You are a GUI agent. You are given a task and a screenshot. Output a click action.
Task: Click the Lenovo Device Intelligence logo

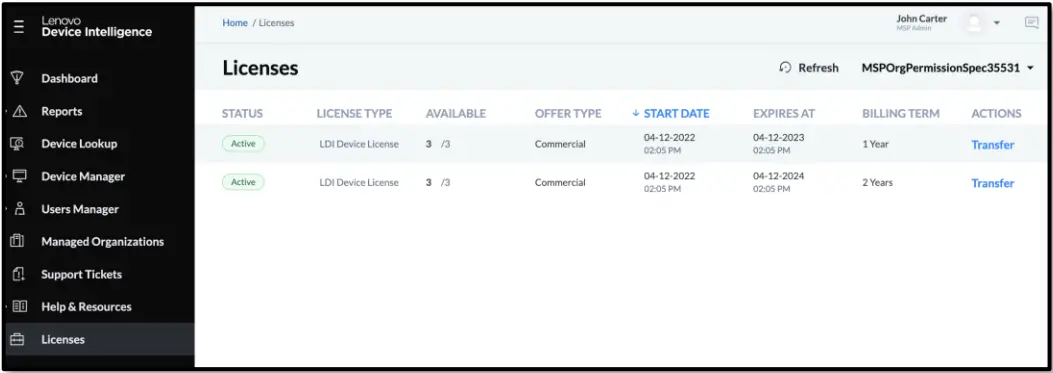pyautogui.click(x=97, y=27)
